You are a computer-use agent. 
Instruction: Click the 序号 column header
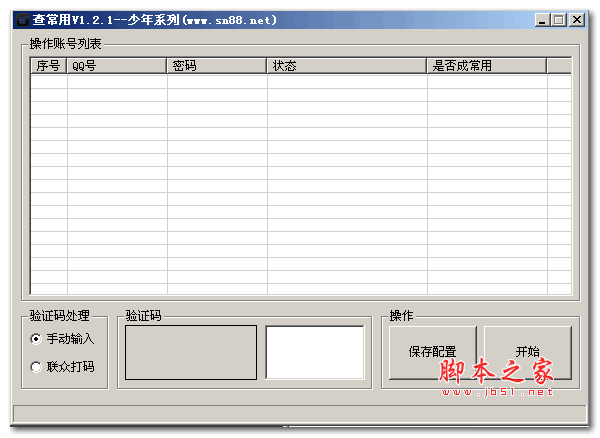tap(49, 66)
